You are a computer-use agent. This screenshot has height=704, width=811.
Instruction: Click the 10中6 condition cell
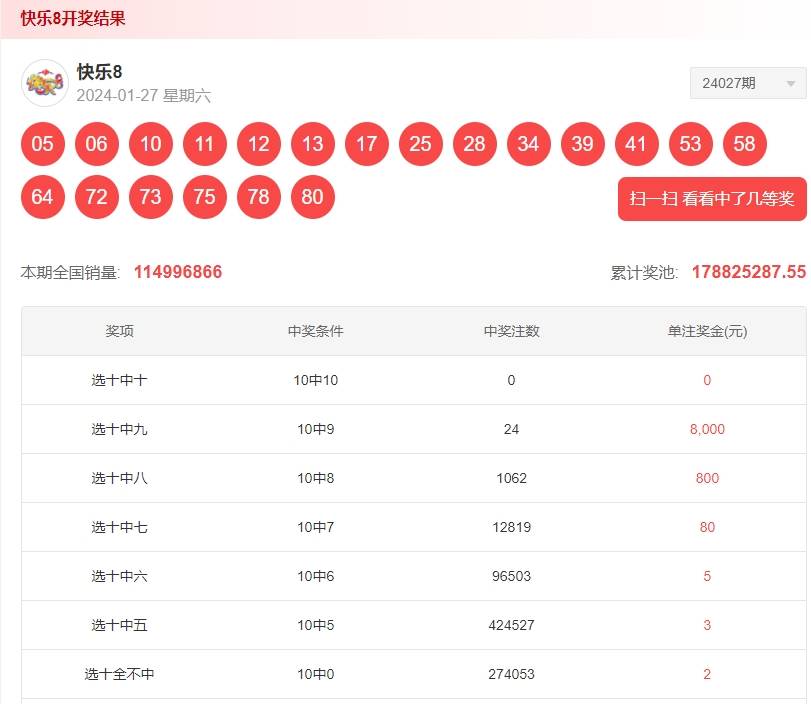click(x=316, y=576)
